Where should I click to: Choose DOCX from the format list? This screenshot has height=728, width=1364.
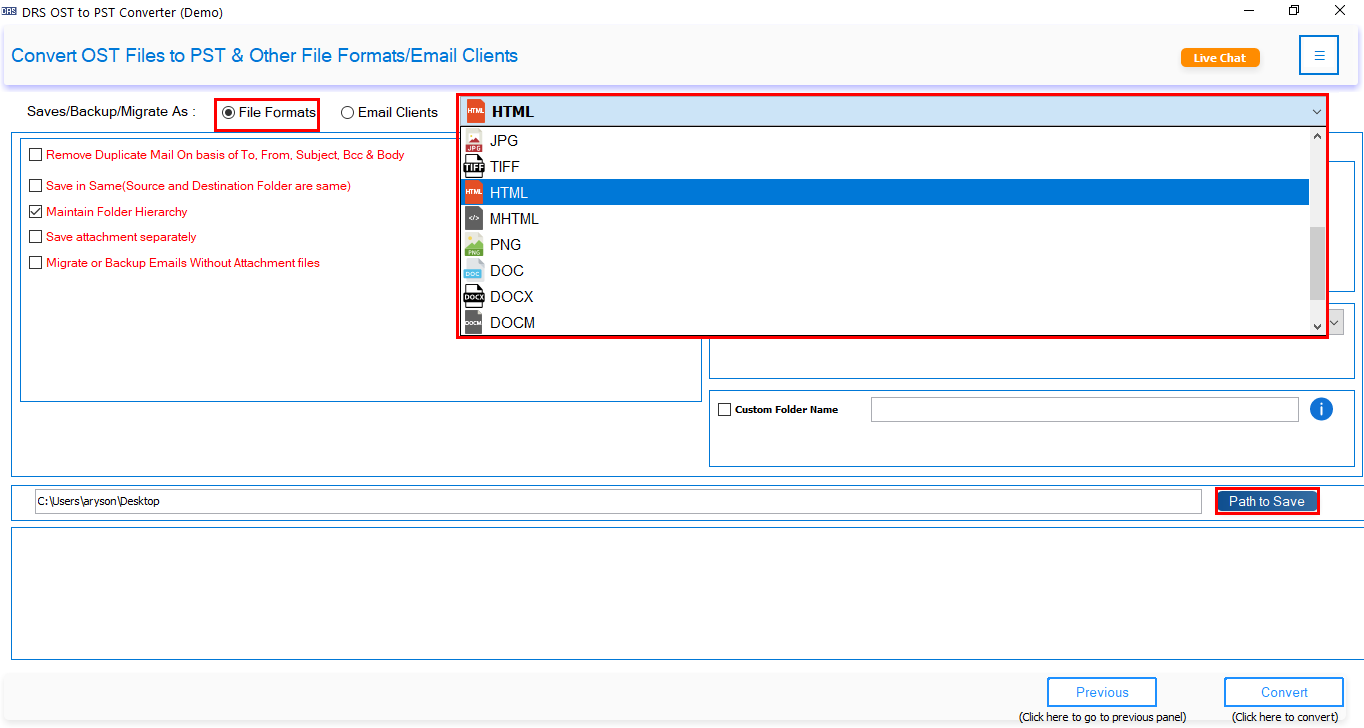[x=885, y=297]
